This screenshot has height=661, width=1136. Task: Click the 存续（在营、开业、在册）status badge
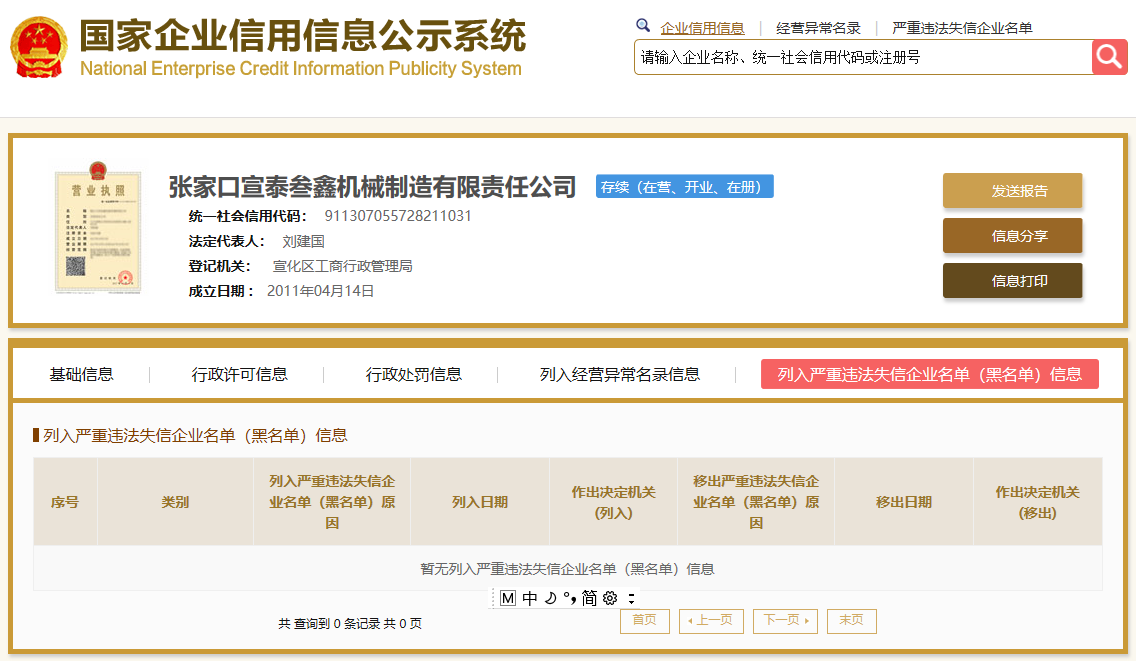(685, 186)
